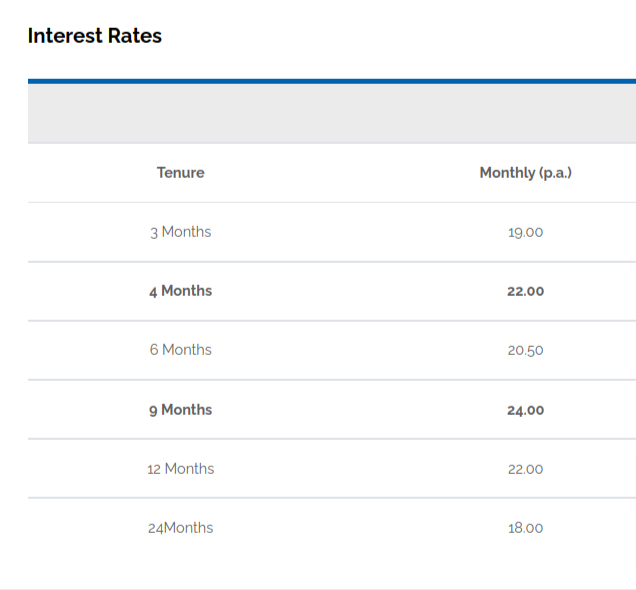Viewport: 636px width, 590px height.
Task: Click the 20.50 rate value
Action: 526,350
